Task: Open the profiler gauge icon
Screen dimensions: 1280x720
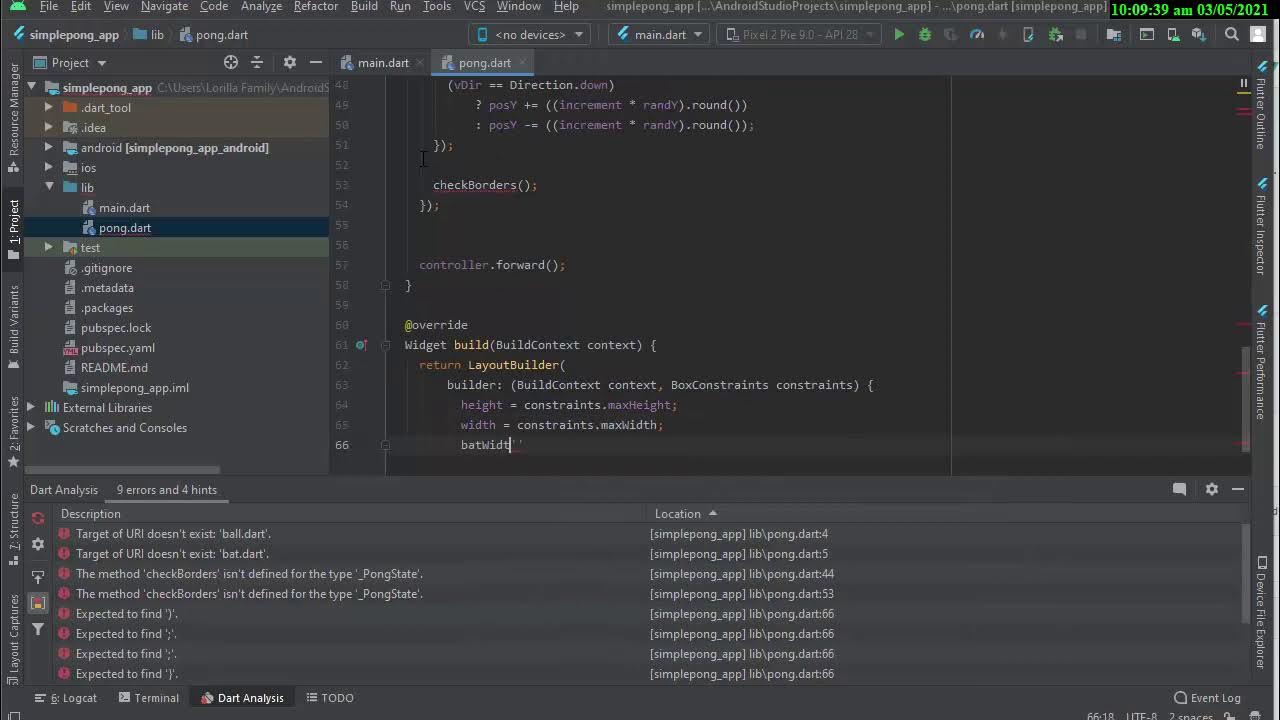Action: pos(977,34)
